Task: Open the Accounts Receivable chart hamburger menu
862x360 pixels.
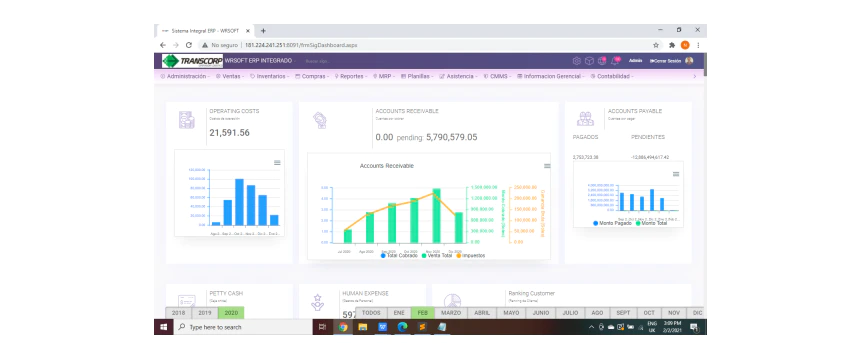Action: click(x=547, y=166)
